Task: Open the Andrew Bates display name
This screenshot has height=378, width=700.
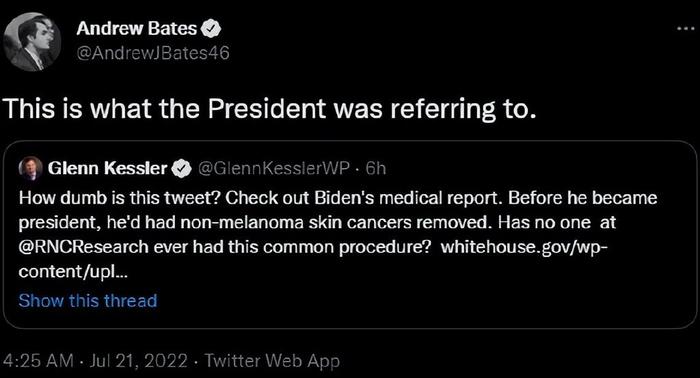Action: click(137, 29)
